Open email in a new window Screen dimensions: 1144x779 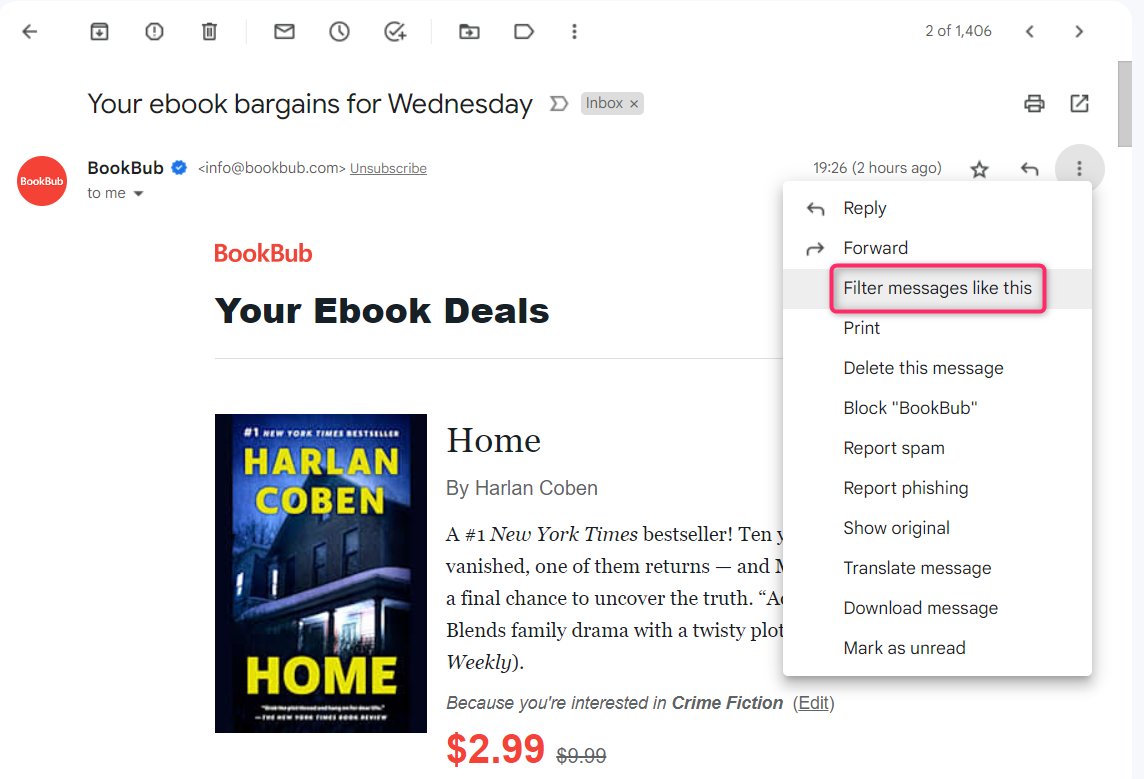tap(1079, 103)
